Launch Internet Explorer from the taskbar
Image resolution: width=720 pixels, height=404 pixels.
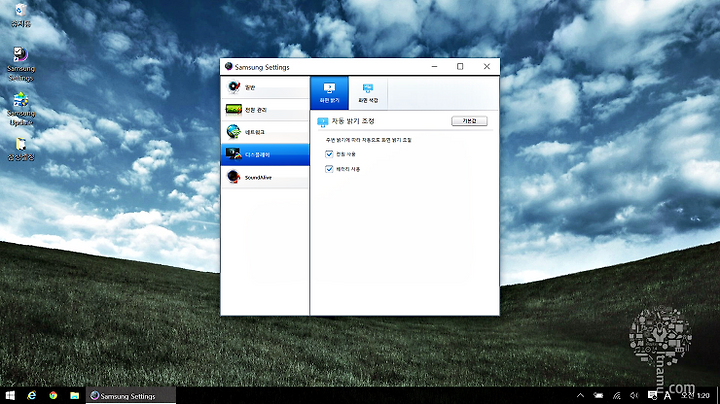tap(32, 395)
